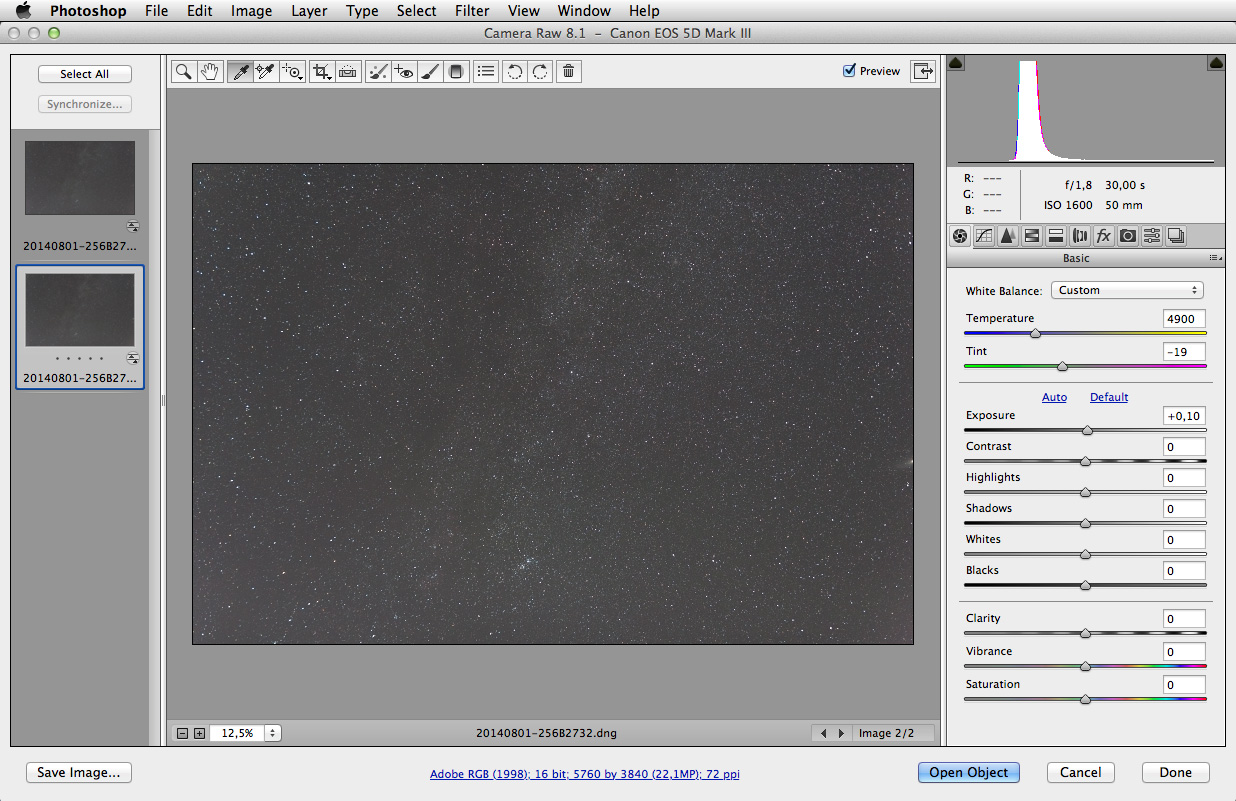Click the Vibrance slider handle
Screen dimensions: 1236x801
coord(1085,666)
